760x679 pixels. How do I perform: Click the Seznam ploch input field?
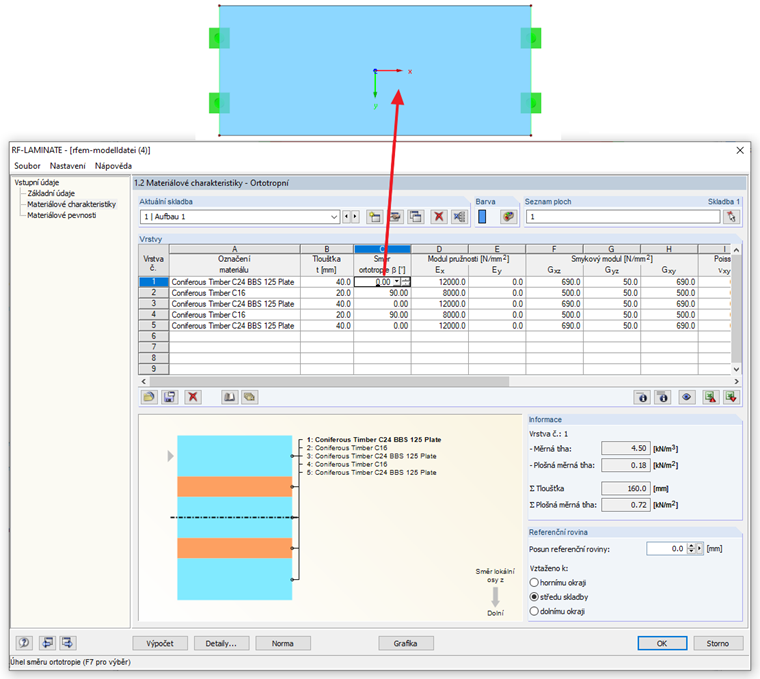click(623, 217)
